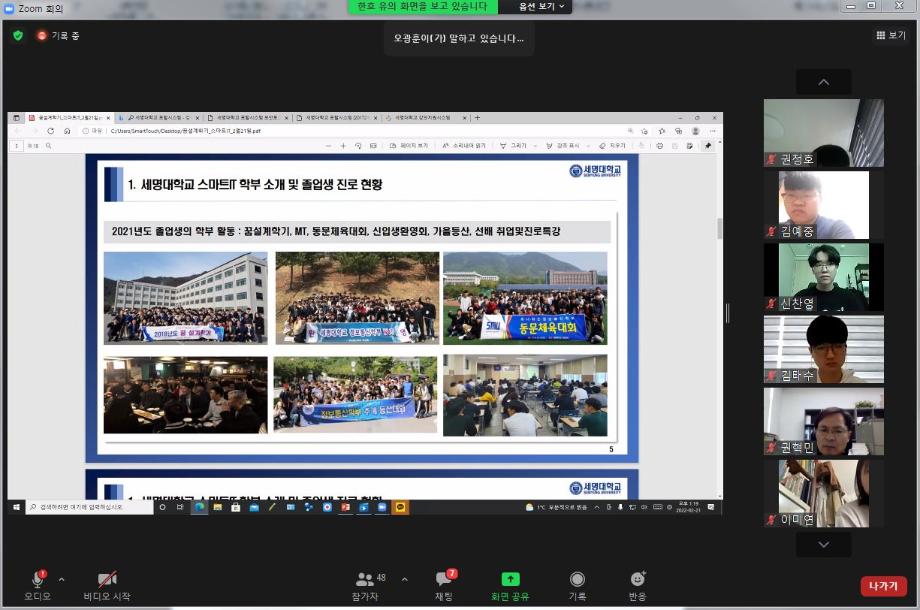The height and width of the screenshot is (610, 920).
Task: Click the green 화면 공유 share icon
Action: click(x=510, y=579)
